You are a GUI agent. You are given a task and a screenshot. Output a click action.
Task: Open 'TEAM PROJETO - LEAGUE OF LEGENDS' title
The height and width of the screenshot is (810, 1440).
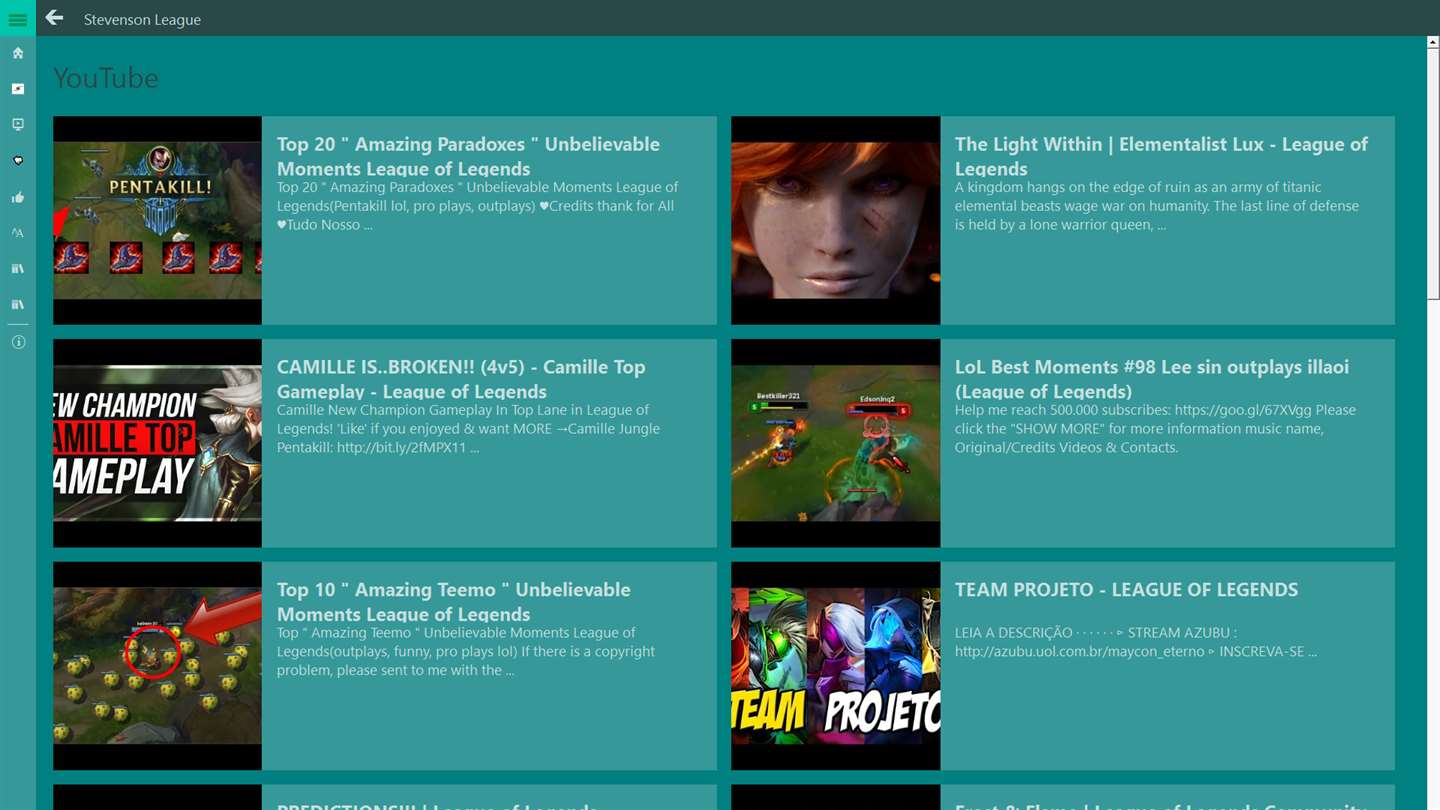coord(1126,590)
